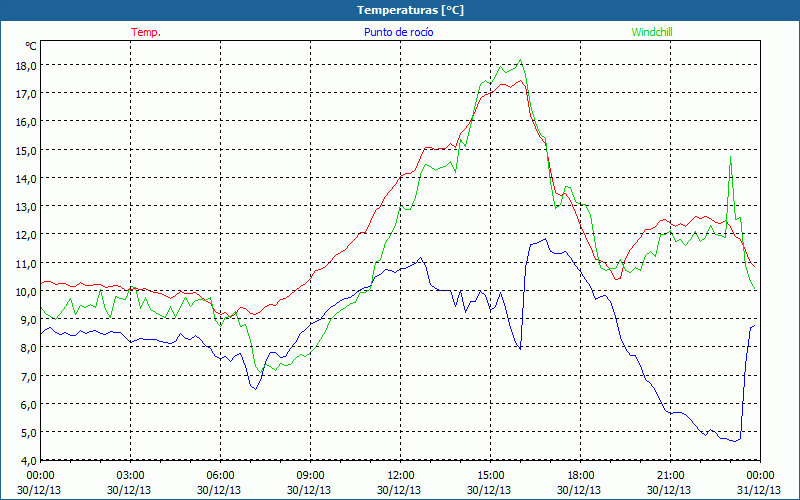Select the red Temp. legend label
The image size is (800, 500).
pos(146,32)
